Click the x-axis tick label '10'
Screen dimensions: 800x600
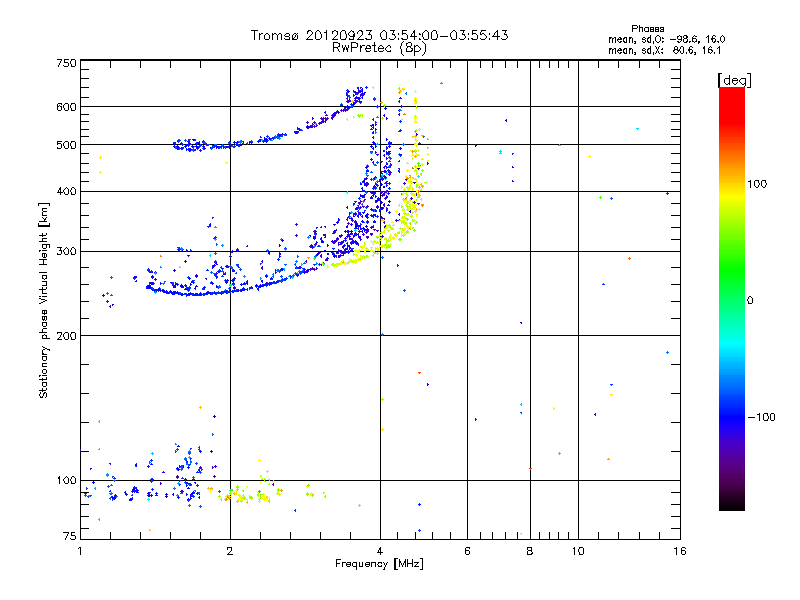point(578,551)
